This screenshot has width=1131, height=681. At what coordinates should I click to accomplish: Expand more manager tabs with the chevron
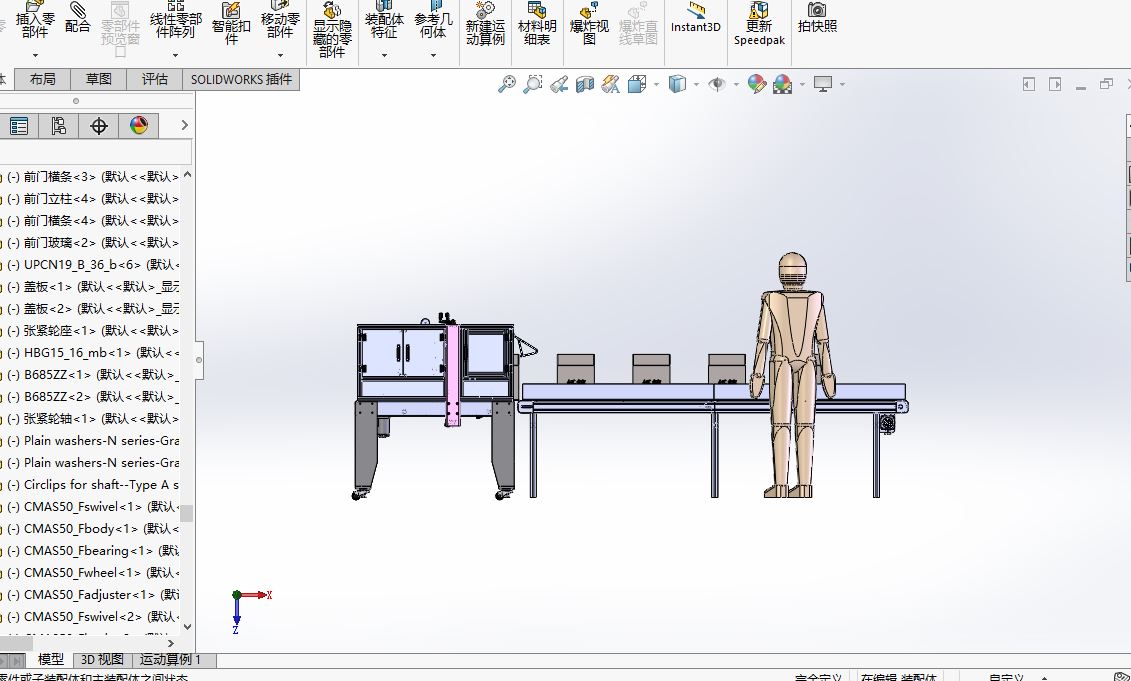point(185,126)
